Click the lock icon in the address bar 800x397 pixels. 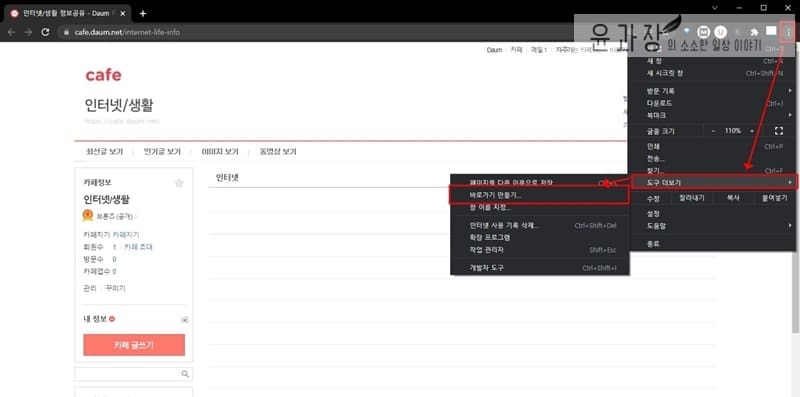66,32
